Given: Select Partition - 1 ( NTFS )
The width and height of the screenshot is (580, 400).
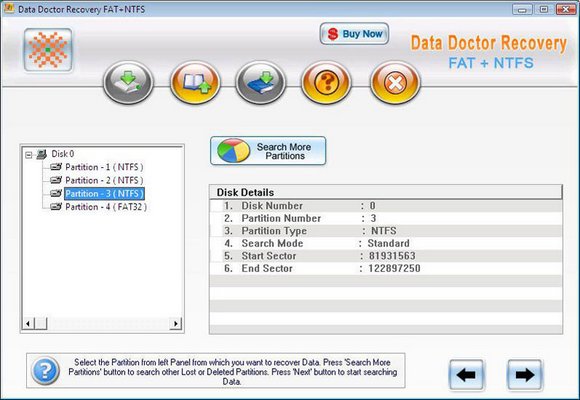Looking at the screenshot, I should [104, 167].
